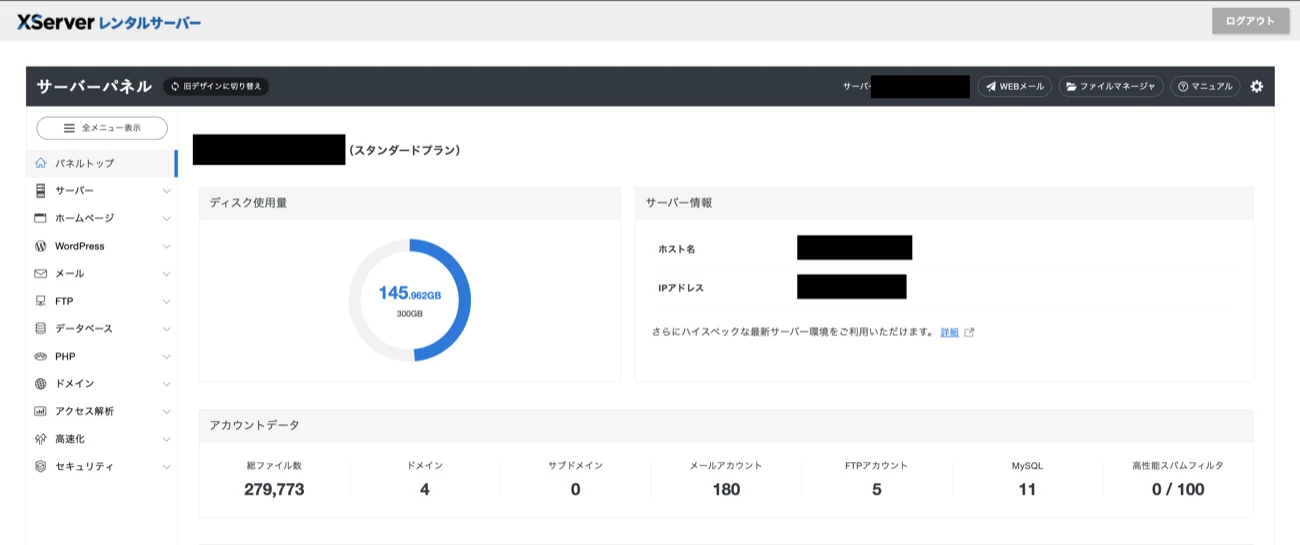Select パネルトップ in the sidebar
This screenshot has height=545, width=1300.
[101, 163]
